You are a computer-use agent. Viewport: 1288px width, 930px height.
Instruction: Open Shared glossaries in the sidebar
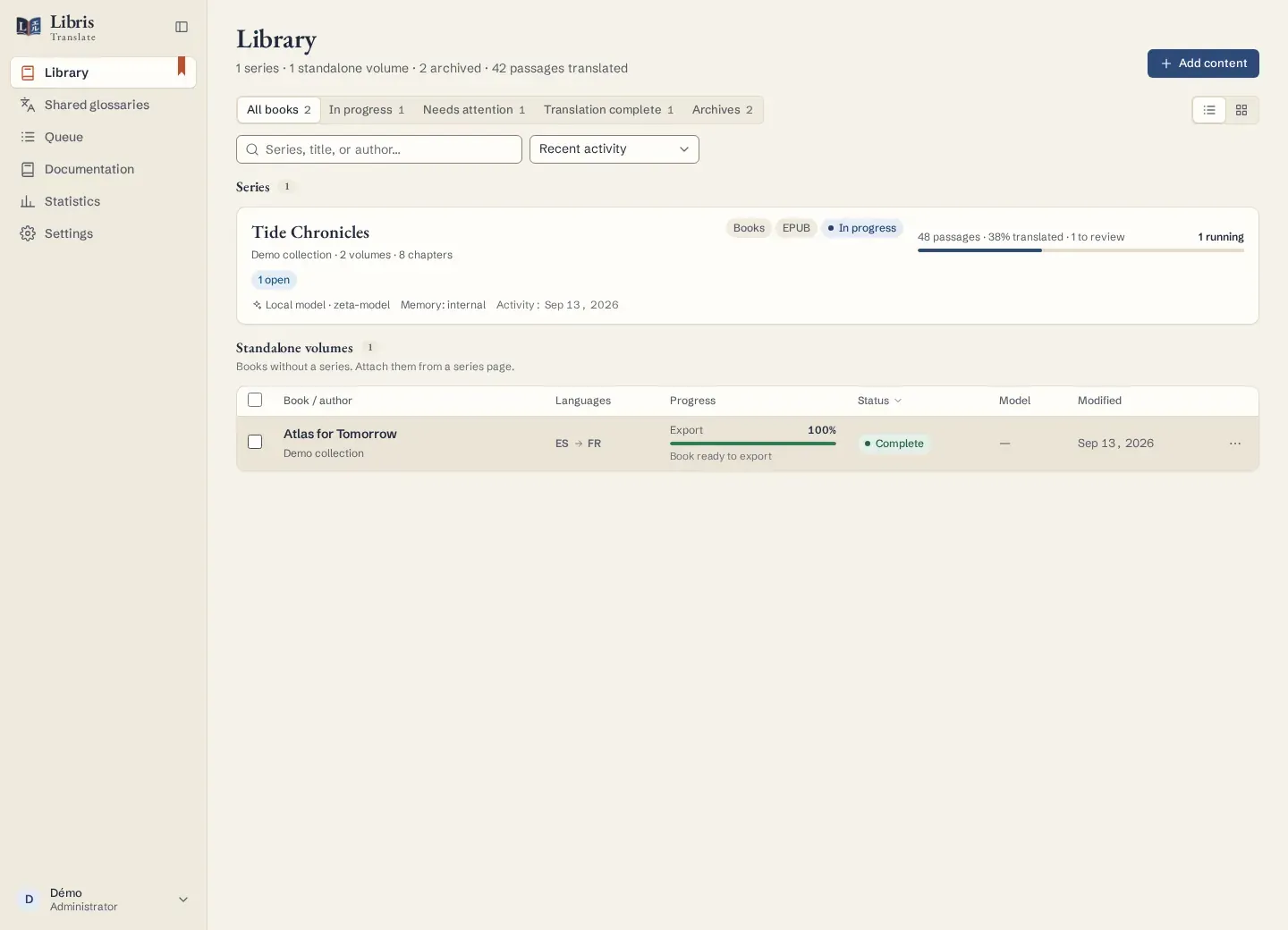(x=103, y=105)
